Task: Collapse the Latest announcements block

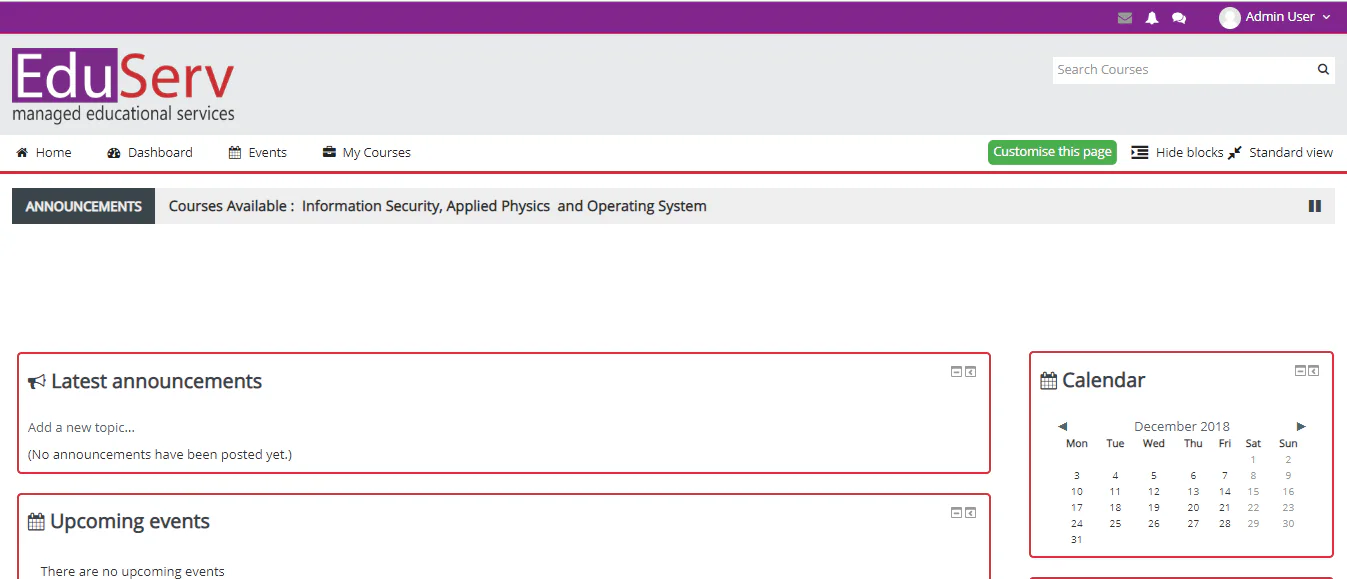Action: (956, 372)
